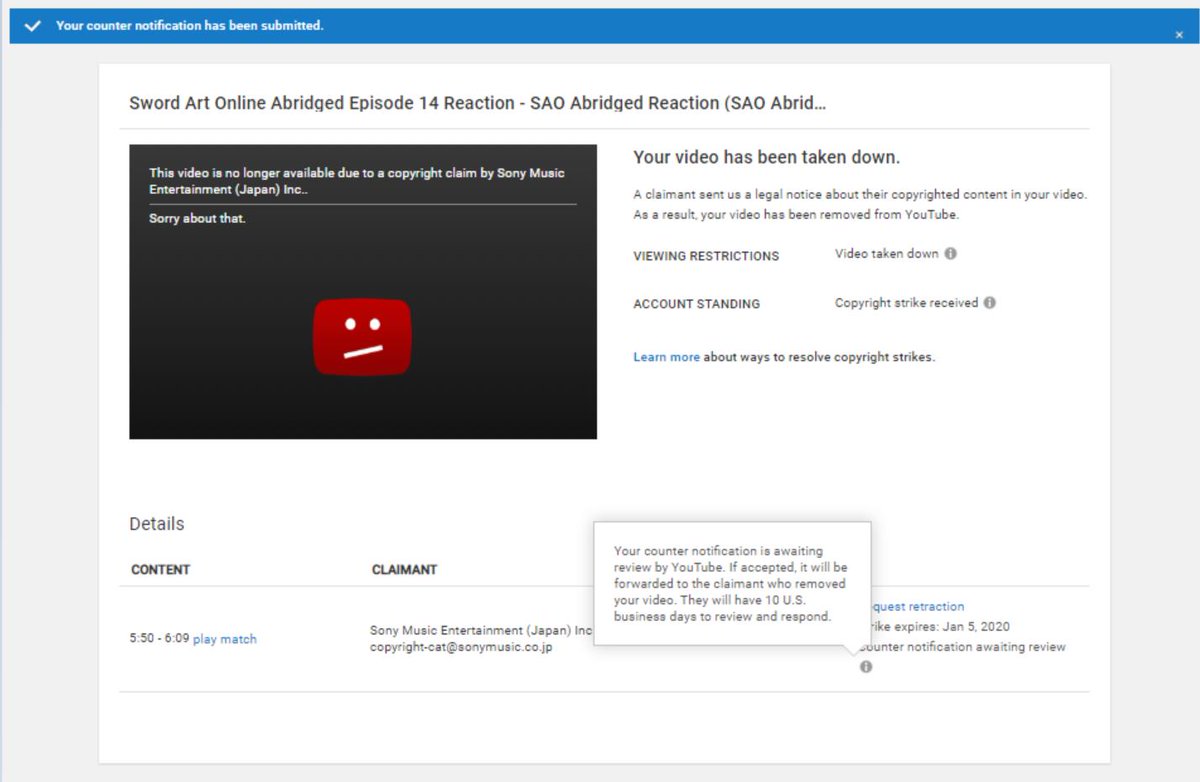Image resolution: width=1200 pixels, height=782 pixels.
Task: Click the 'no longer available' copyright claim message
Action: coord(357,181)
